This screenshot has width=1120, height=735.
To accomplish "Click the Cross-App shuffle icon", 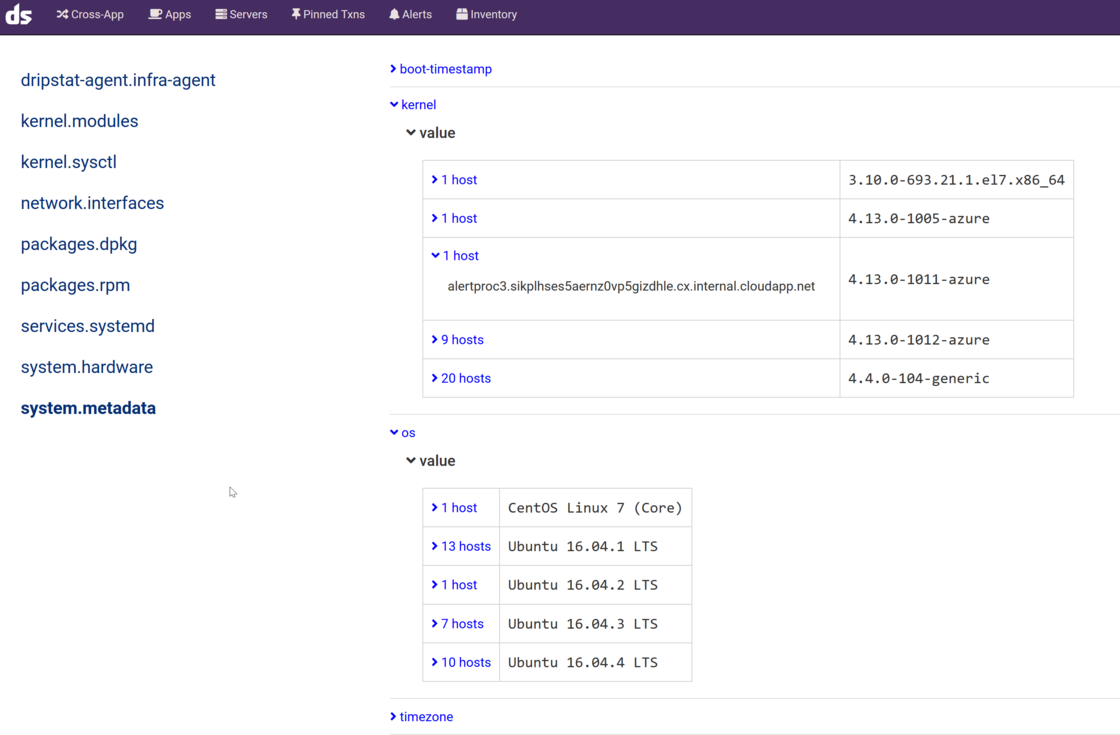I will pos(62,14).
